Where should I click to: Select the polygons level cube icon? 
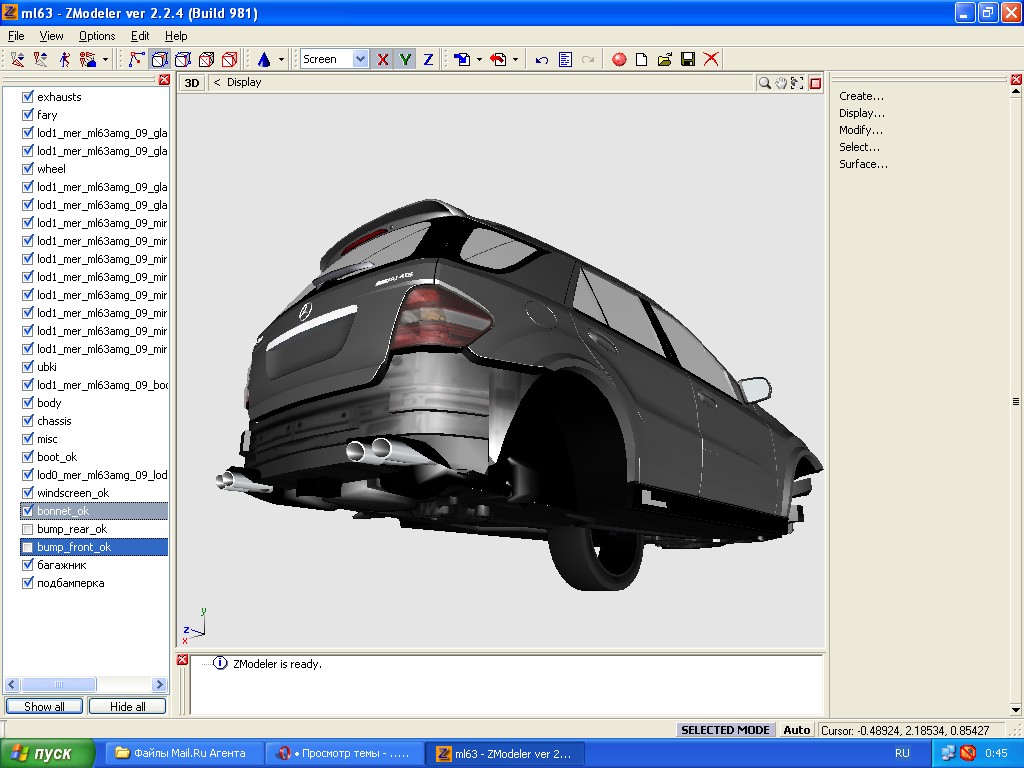click(x=183, y=59)
